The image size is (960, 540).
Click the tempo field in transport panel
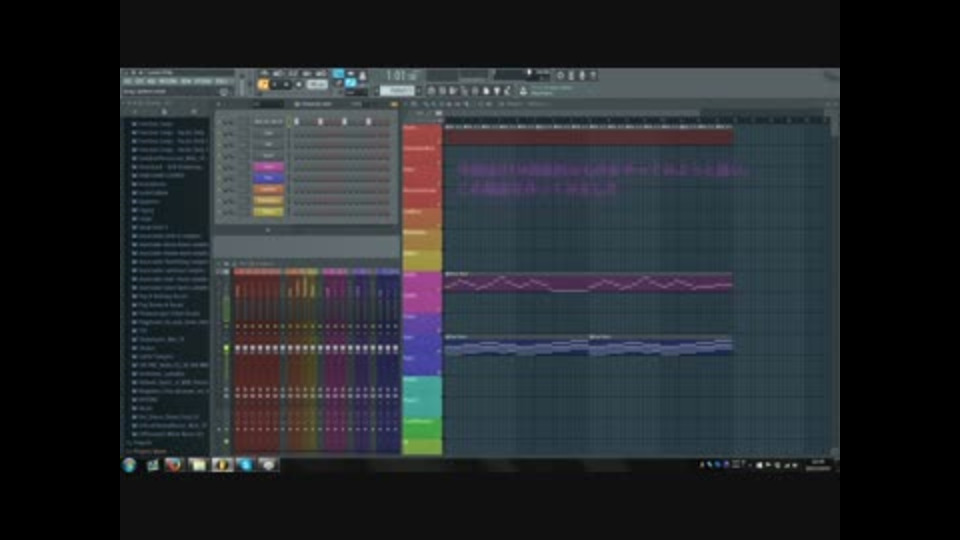click(x=317, y=84)
